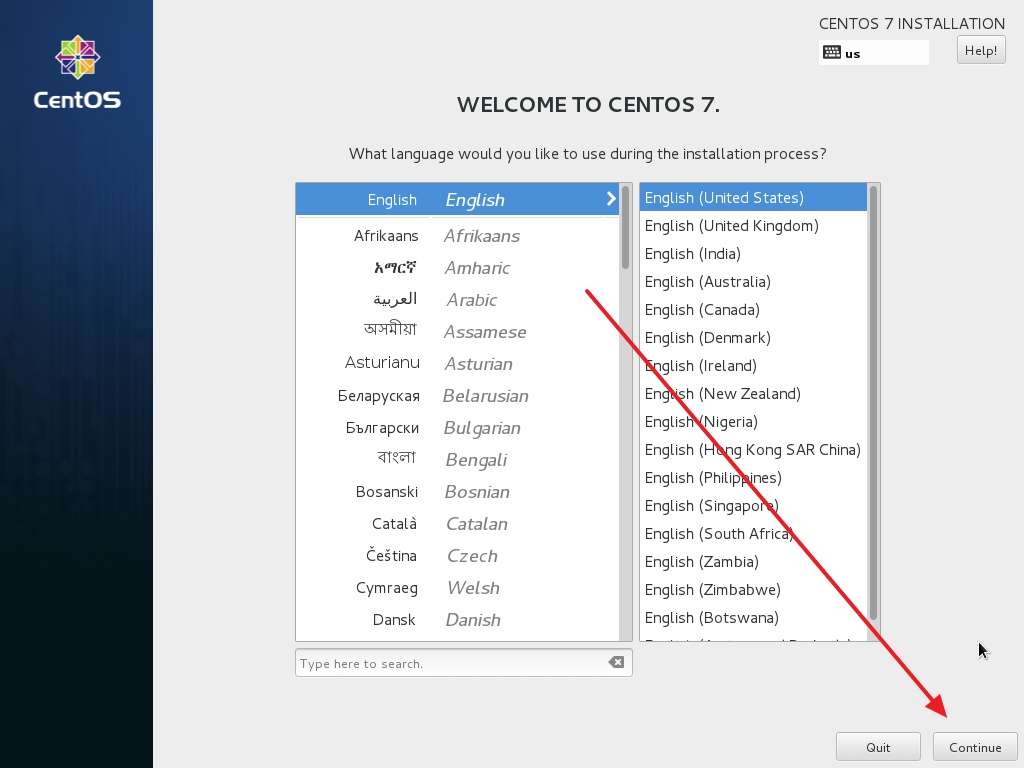Choose English (Botswana) locale

tap(754, 618)
